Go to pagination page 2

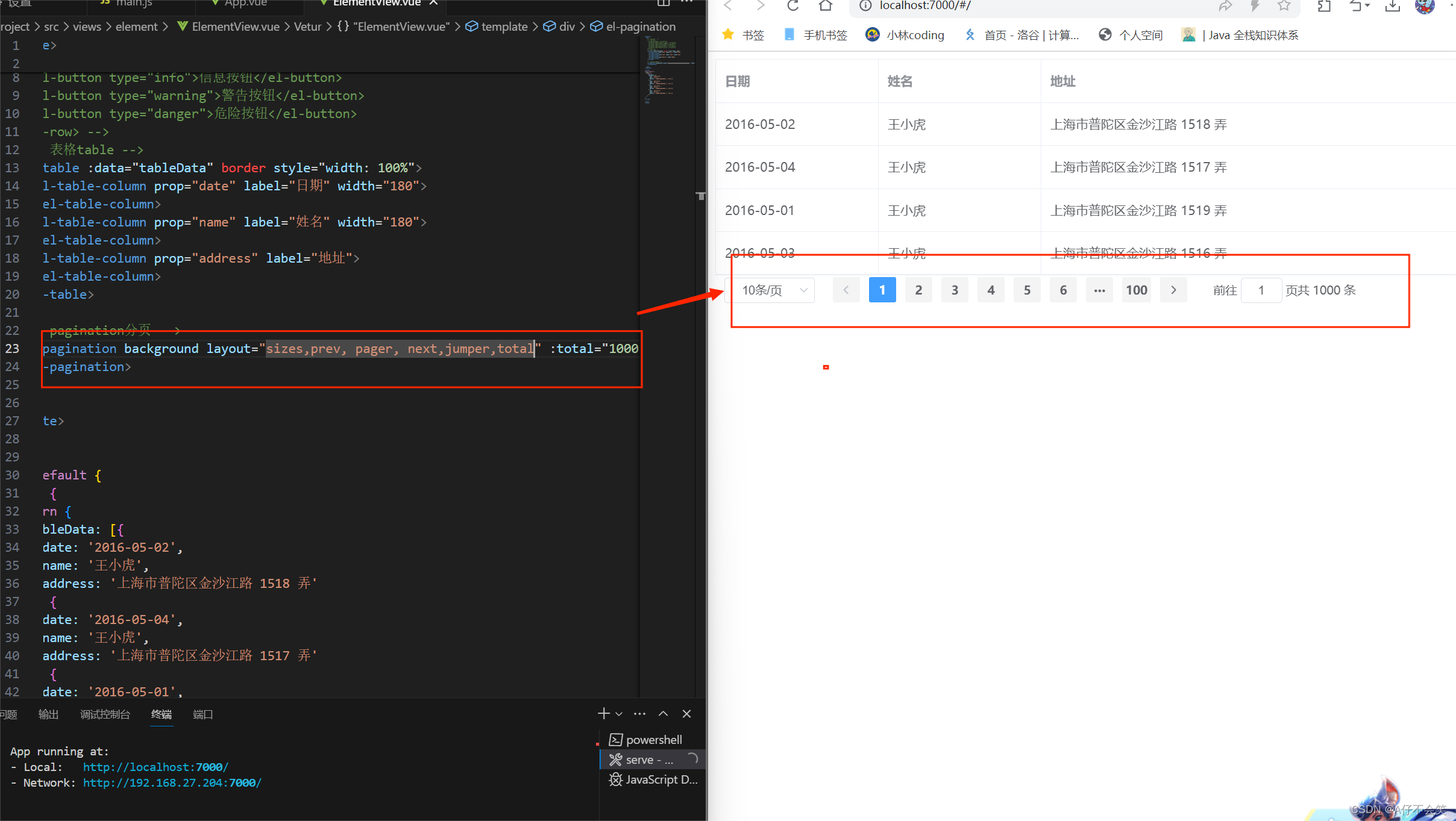(x=918, y=290)
